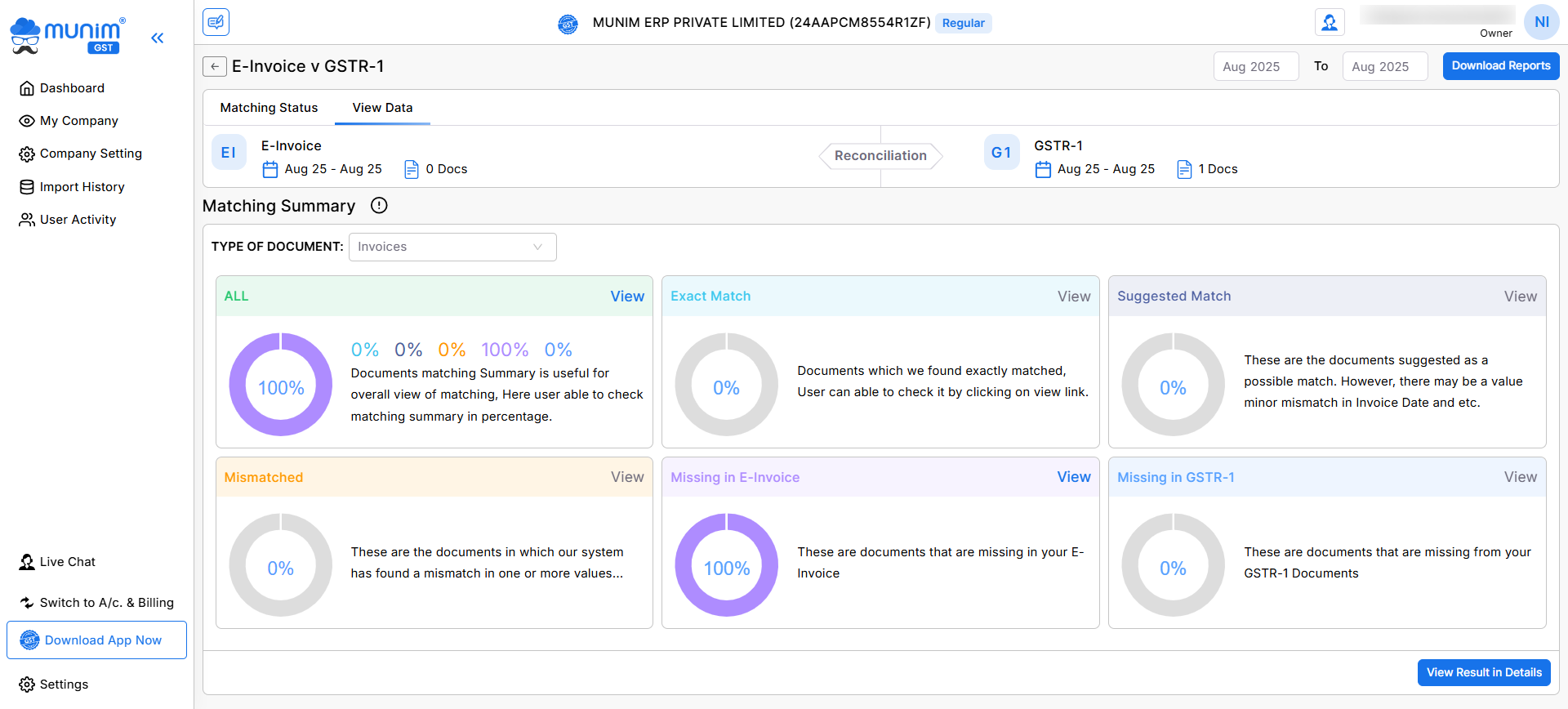The image size is (1568, 709).
Task: Click View link on Mismatched card
Action: [627, 477]
